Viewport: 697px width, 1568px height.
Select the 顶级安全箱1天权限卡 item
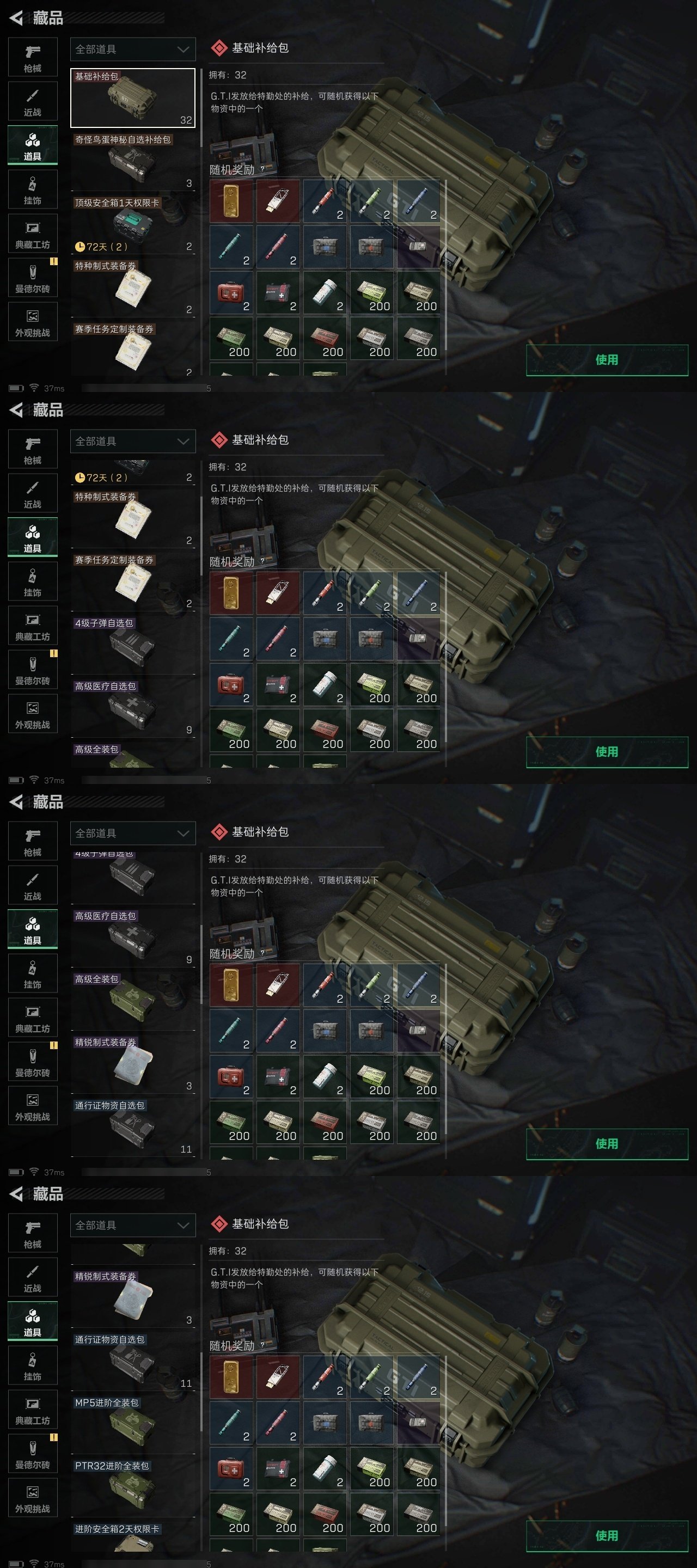(x=133, y=225)
